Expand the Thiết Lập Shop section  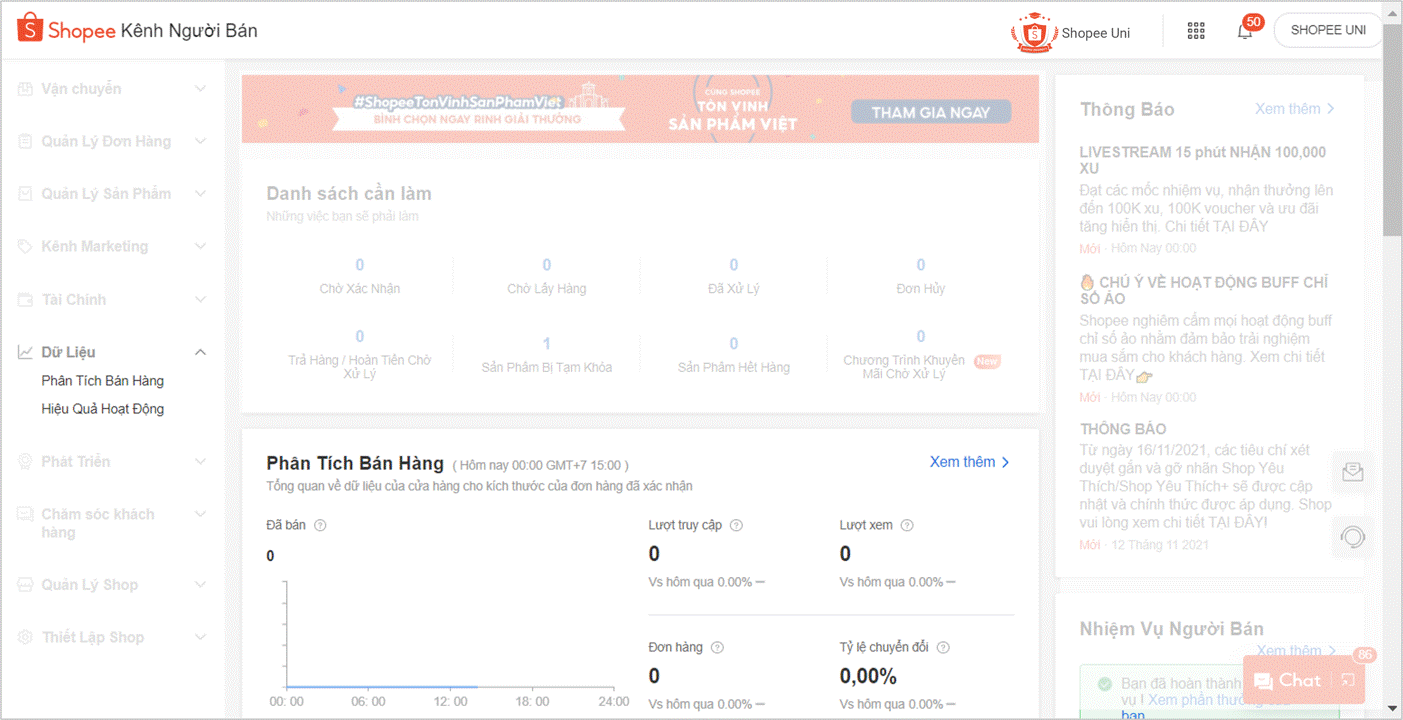pos(200,637)
